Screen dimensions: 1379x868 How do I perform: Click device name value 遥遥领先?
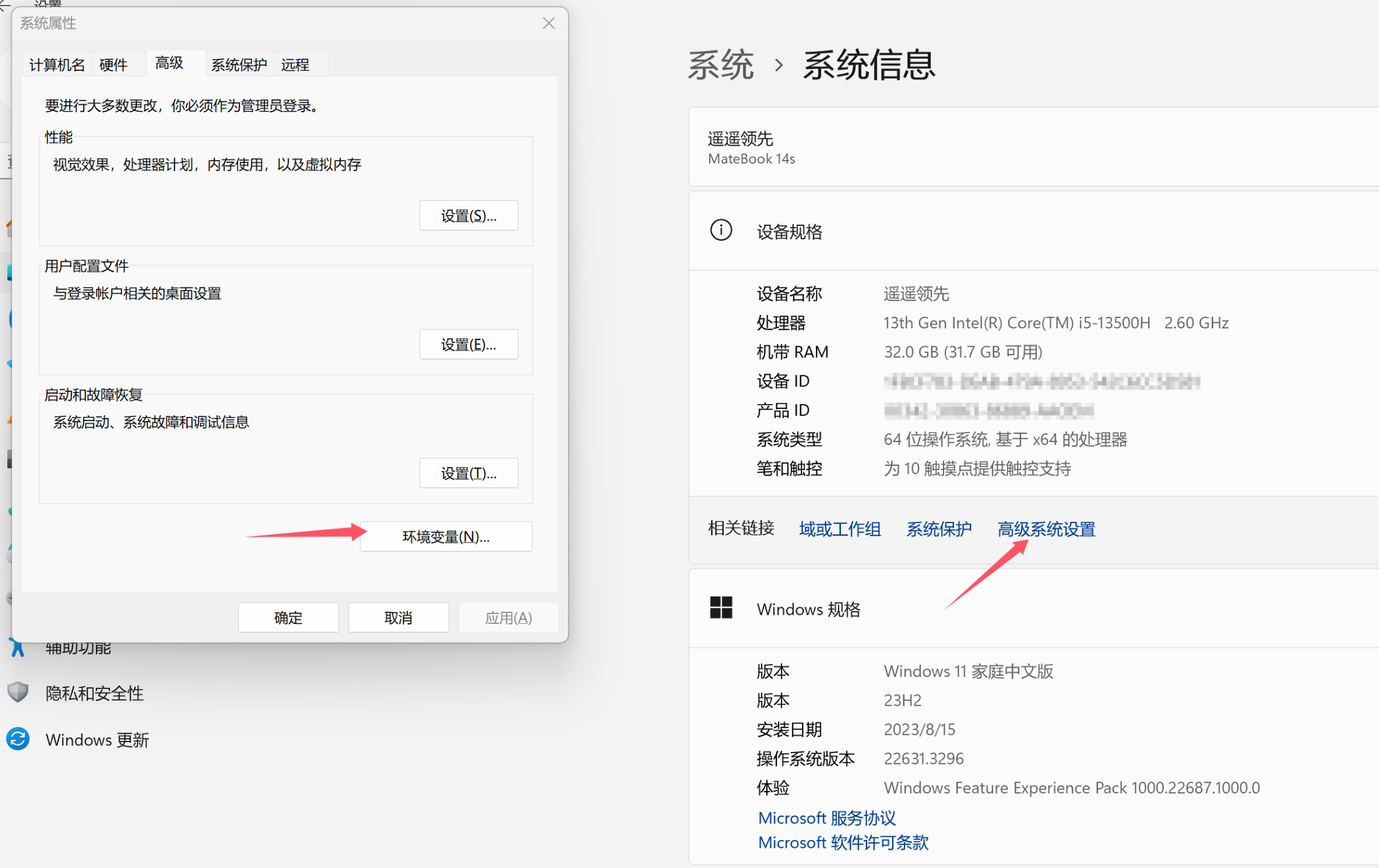point(916,294)
